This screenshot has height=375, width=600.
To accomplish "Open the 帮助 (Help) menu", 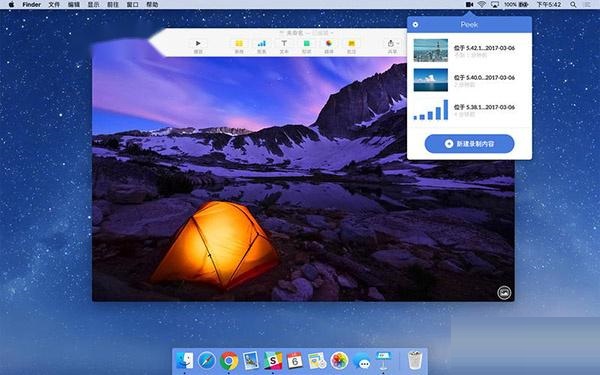I will [x=152, y=5].
